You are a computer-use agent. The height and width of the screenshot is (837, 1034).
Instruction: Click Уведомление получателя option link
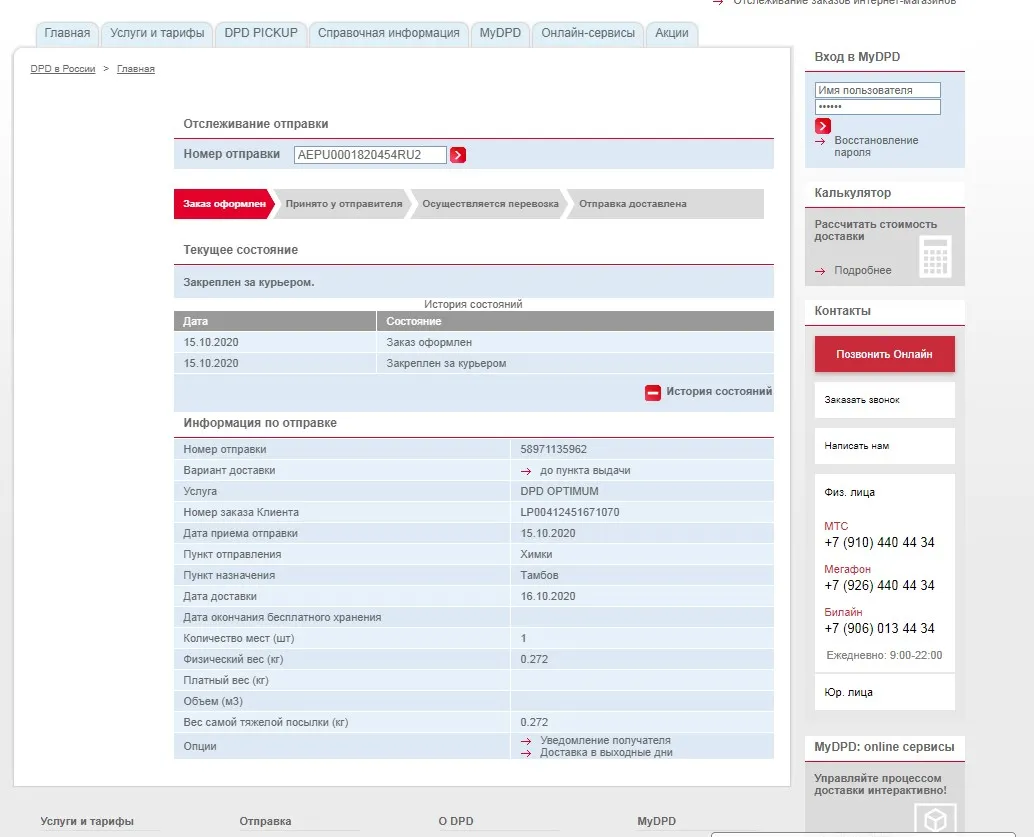605,741
